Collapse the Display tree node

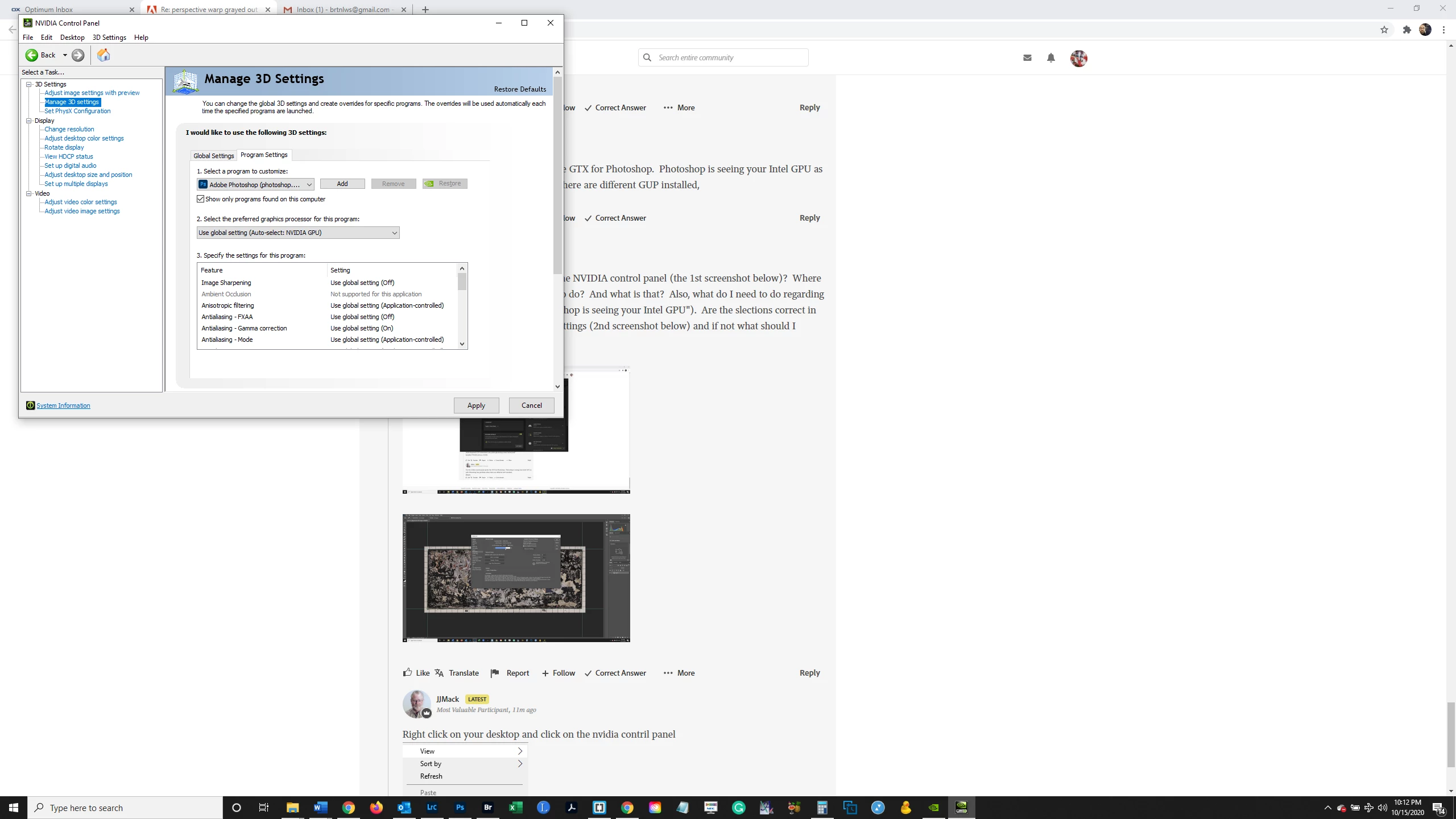[28, 121]
